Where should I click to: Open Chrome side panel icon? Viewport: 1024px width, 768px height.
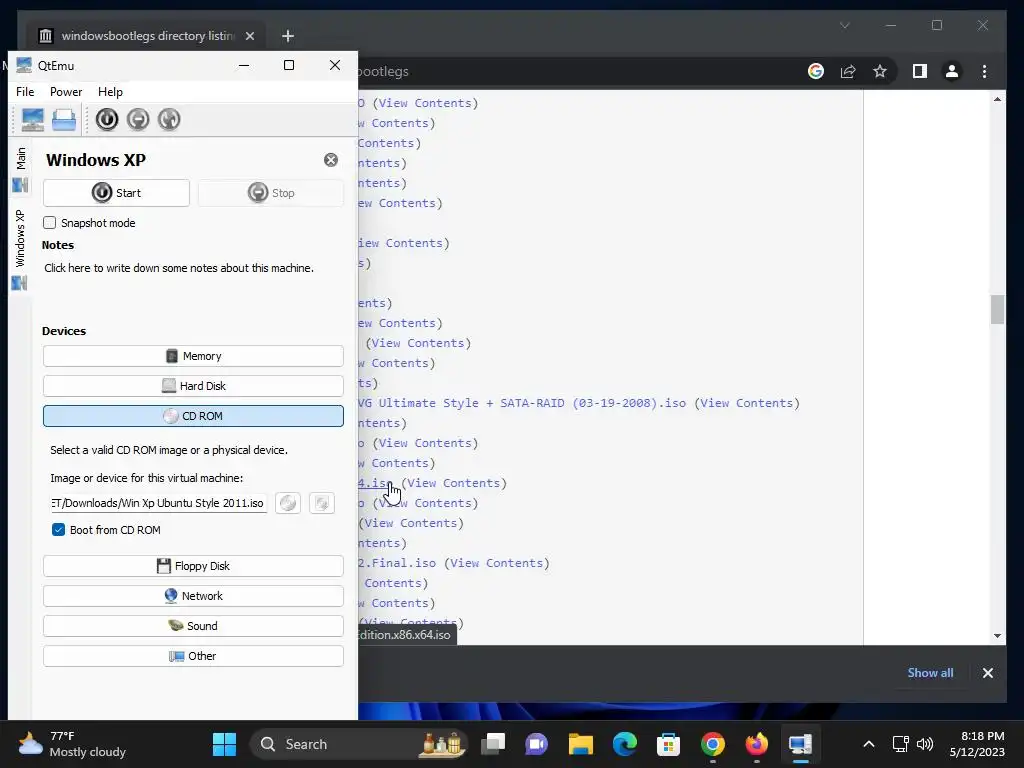point(920,71)
